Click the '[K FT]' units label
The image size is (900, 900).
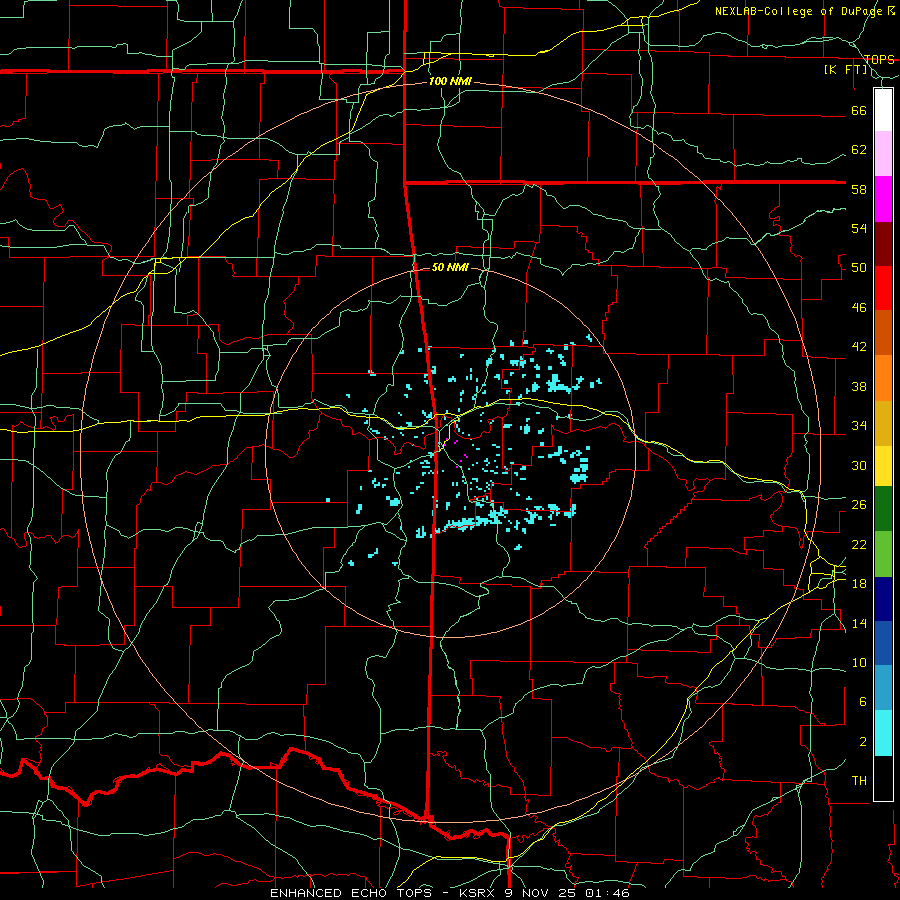pyautogui.click(x=845, y=70)
